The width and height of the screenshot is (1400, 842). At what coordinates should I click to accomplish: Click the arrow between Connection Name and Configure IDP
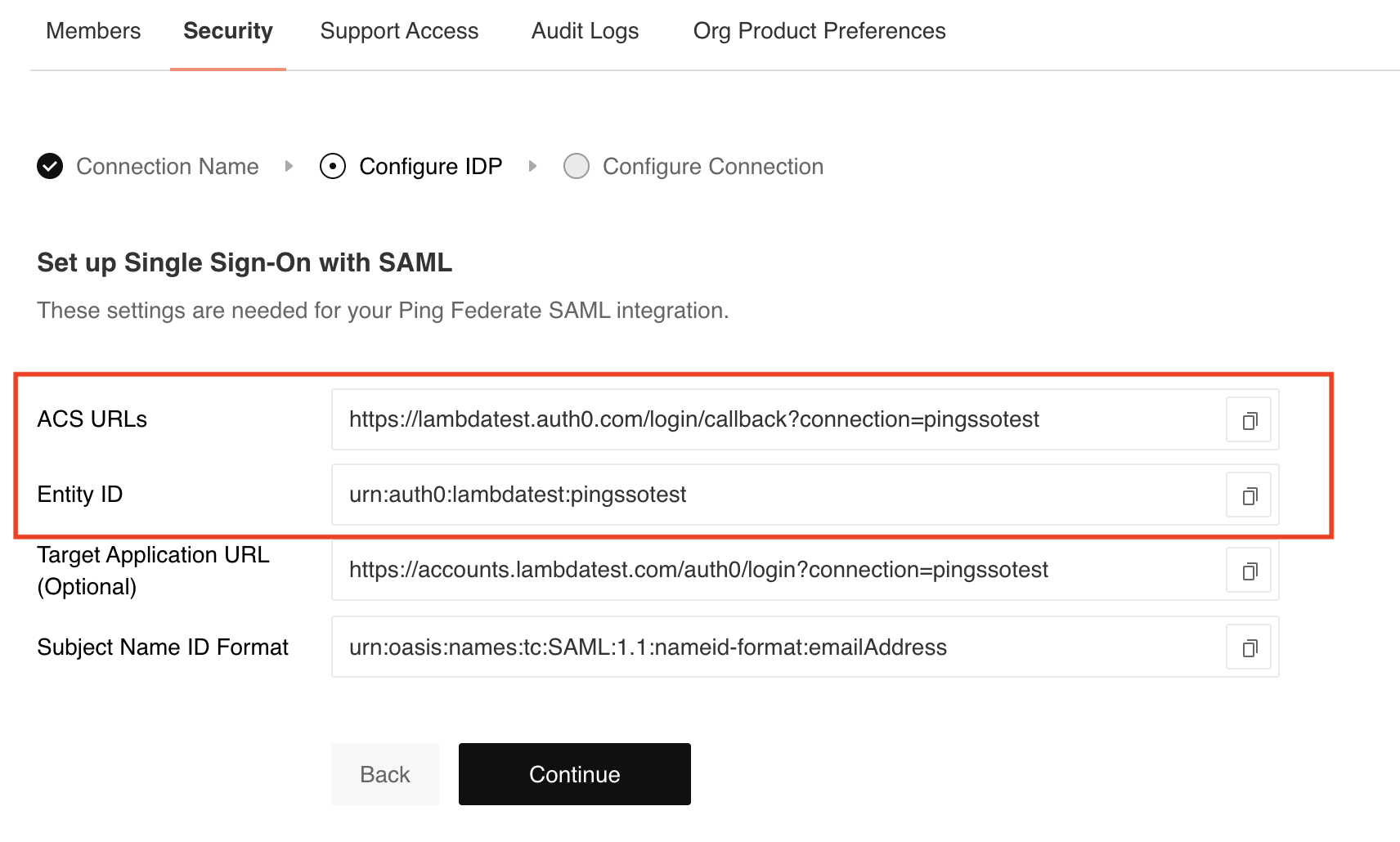[289, 166]
